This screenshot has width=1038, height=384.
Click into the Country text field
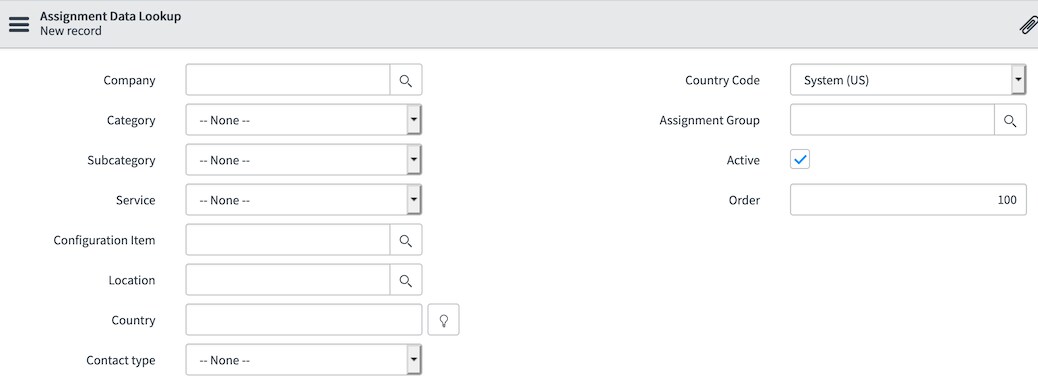[x=304, y=320]
